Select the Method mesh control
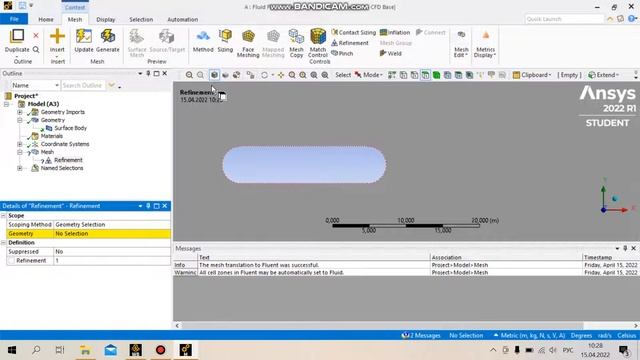The image size is (640, 360). click(203, 41)
